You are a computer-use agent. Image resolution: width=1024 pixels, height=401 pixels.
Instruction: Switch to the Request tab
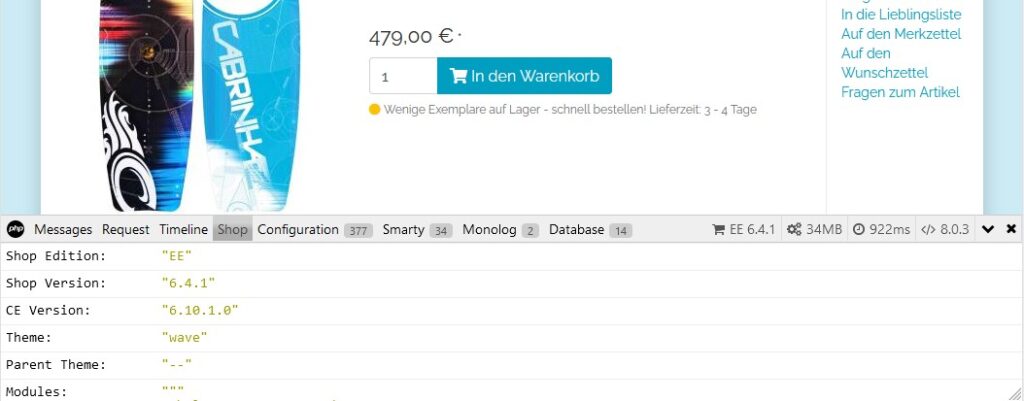point(126,230)
